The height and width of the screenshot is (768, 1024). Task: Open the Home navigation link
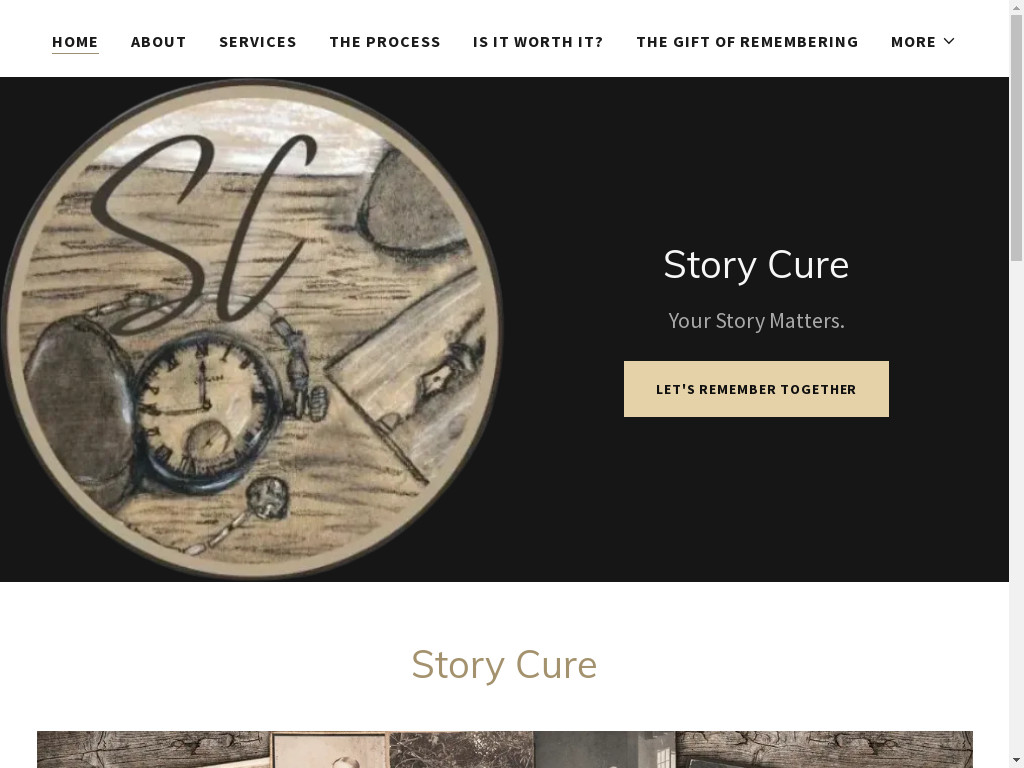click(x=75, y=42)
